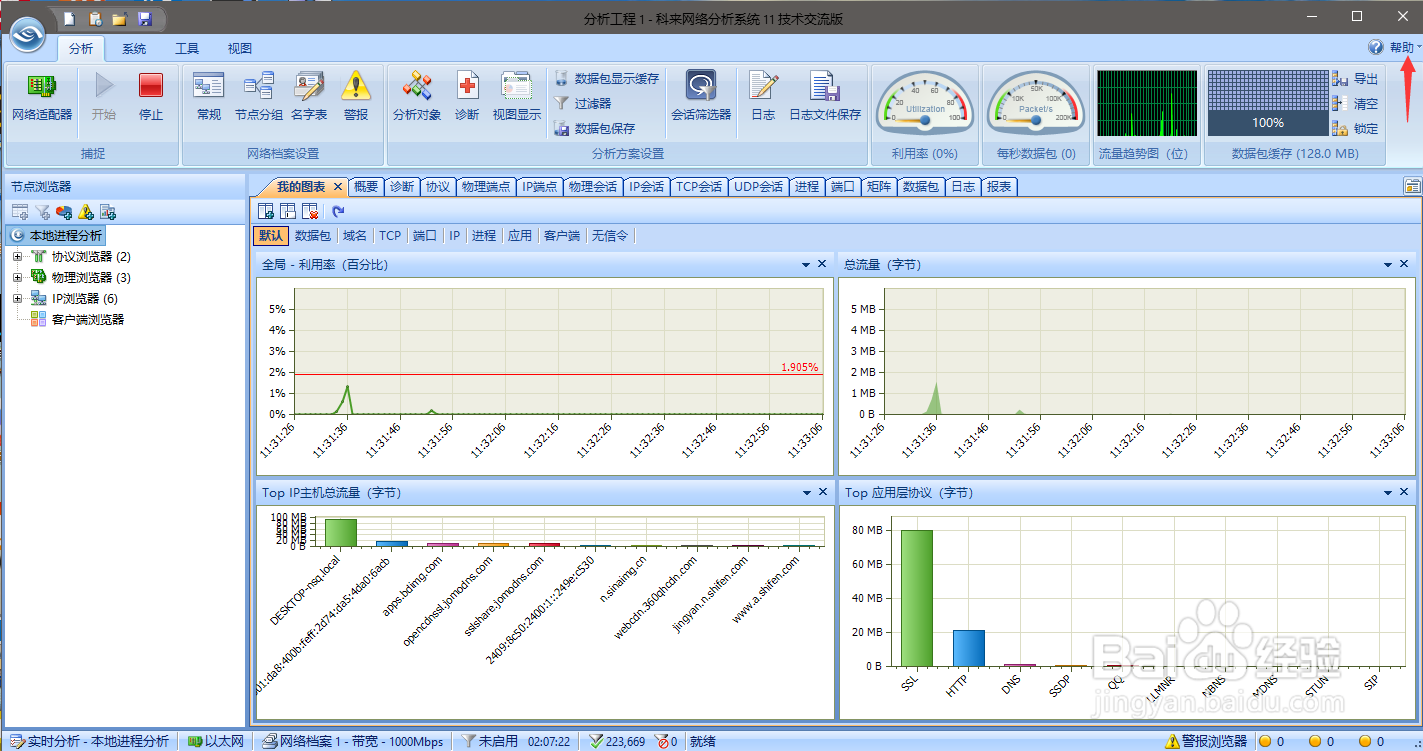Select 客户端浏览器 in the node tree
The height and width of the screenshot is (751, 1423).
click(x=88, y=320)
